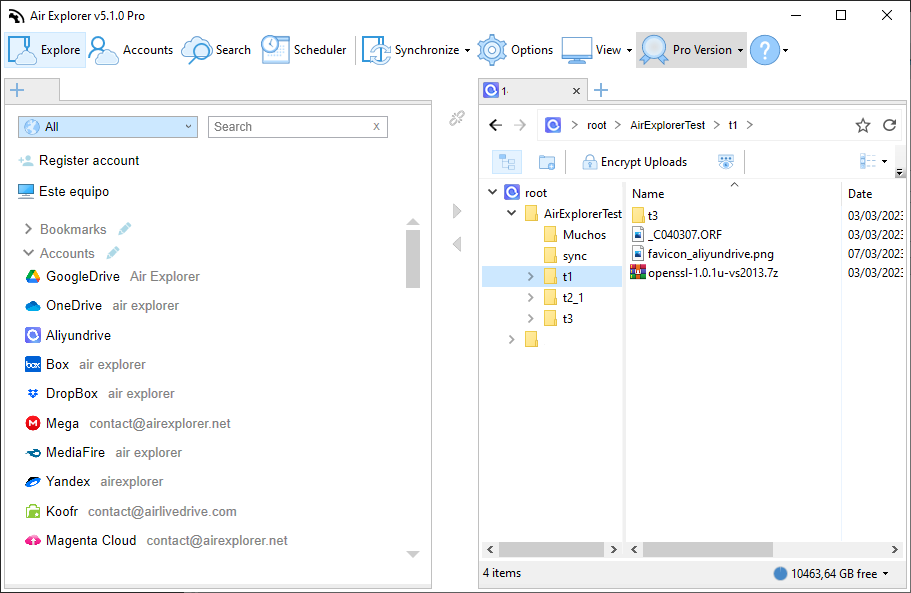Select the _C040307.ORF file

coord(677,235)
